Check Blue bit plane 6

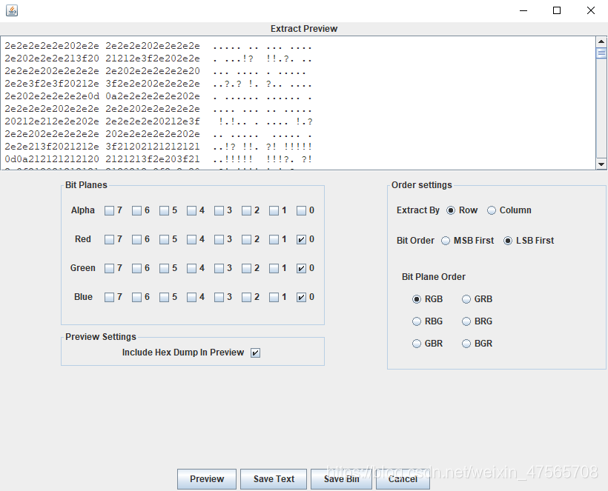(136, 297)
